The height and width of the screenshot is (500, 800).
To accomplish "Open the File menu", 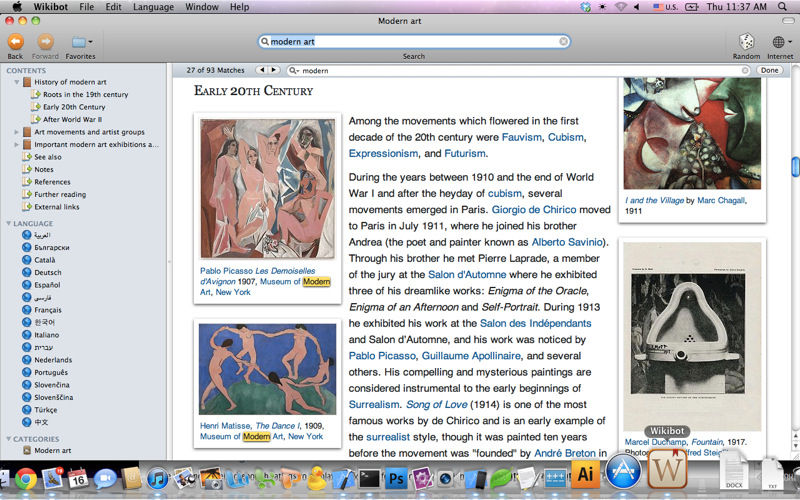I will click(x=87, y=7).
